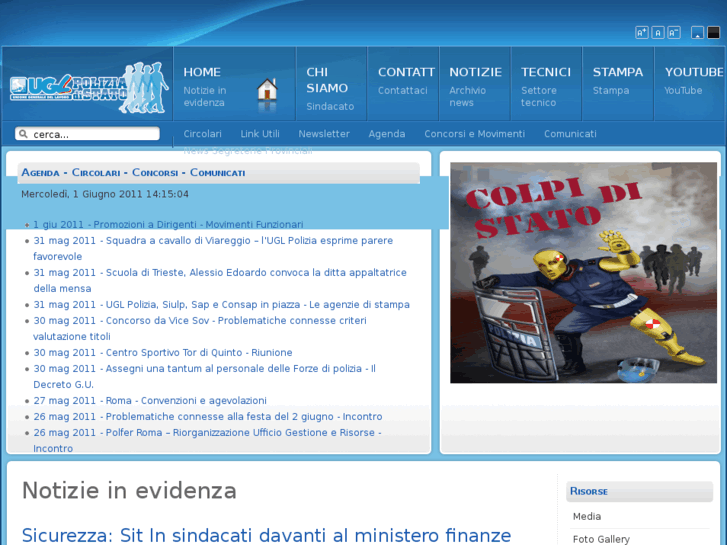Click the Colpi di Stato poster image
The image size is (727, 545).
tap(583, 273)
